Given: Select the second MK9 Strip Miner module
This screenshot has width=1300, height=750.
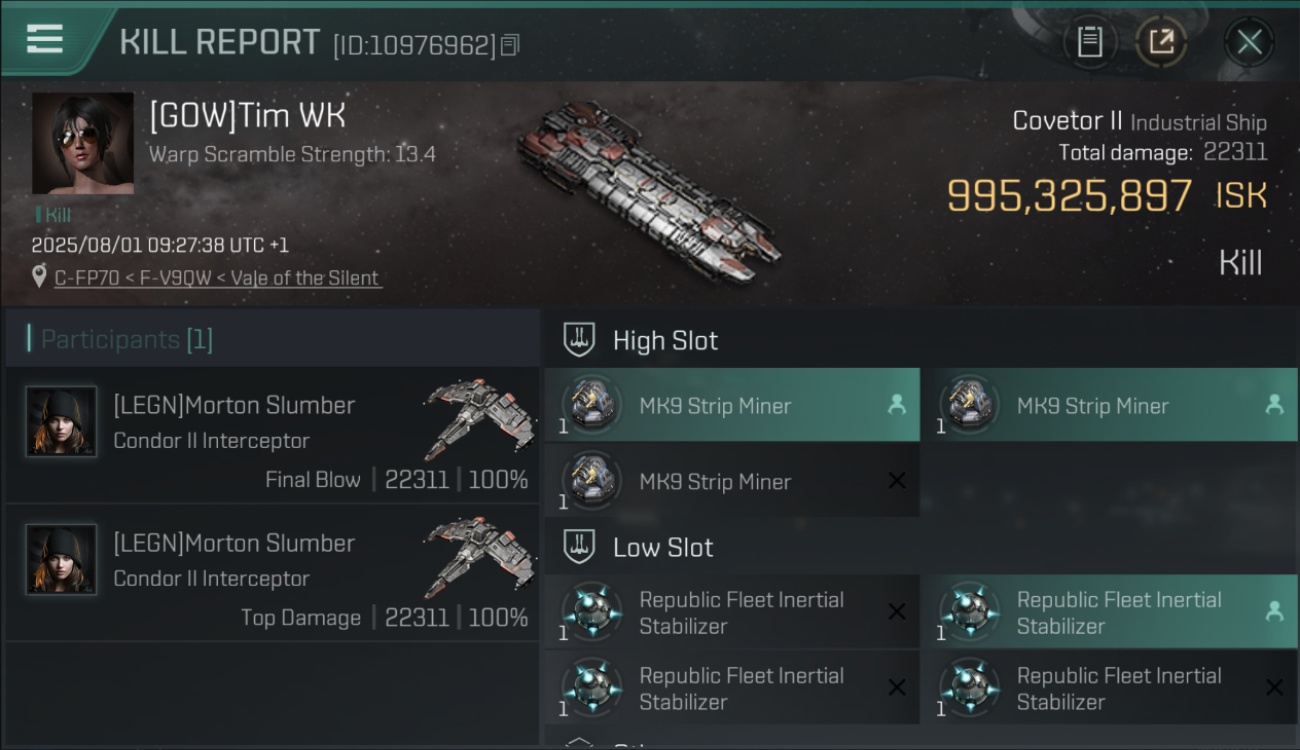Looking at the screenshot, I should point(1109,405).
